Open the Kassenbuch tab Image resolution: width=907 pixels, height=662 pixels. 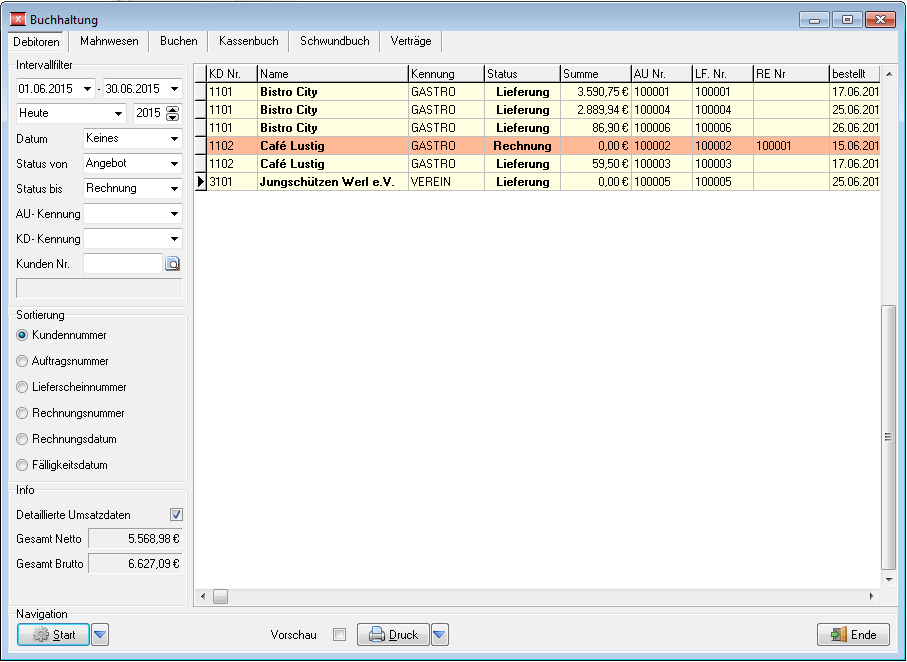click(249, 41)
